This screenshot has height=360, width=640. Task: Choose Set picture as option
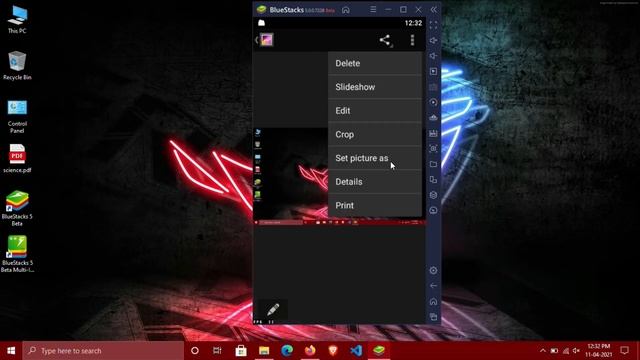point(375,158)
